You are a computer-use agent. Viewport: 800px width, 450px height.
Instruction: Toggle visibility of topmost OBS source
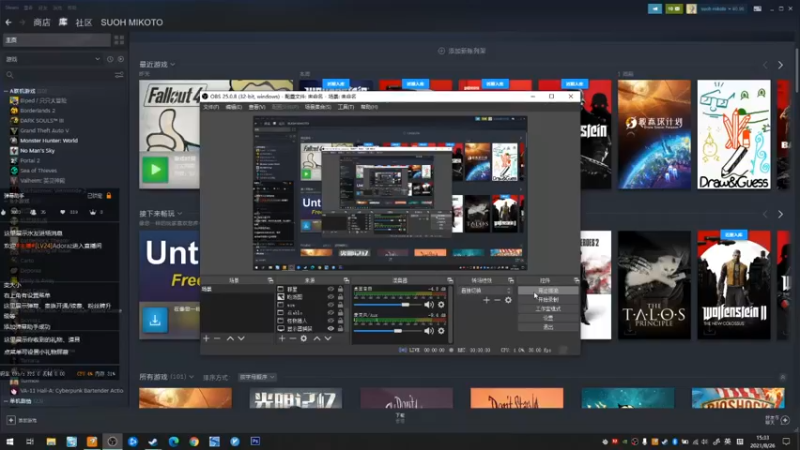(331, 289)
